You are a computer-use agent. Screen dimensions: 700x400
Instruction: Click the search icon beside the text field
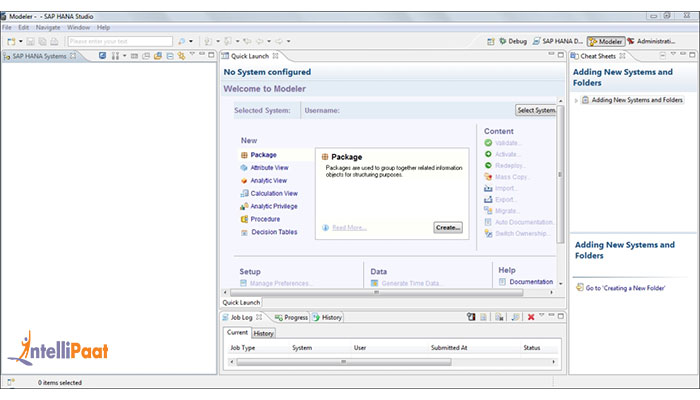click(x=181, y=41)
